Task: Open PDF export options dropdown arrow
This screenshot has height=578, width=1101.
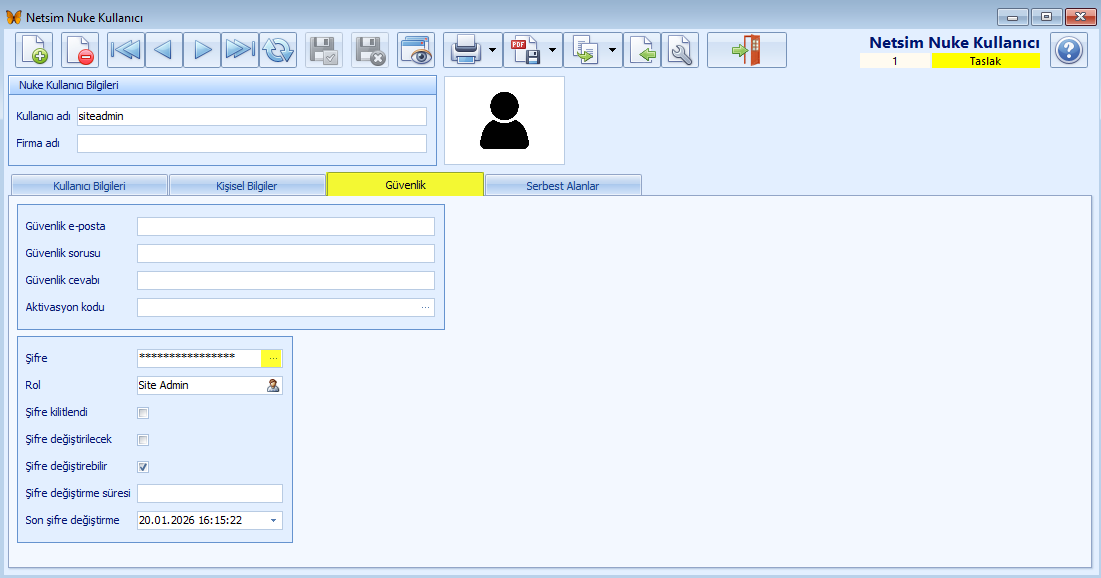Action: click(x=552, y=50)
